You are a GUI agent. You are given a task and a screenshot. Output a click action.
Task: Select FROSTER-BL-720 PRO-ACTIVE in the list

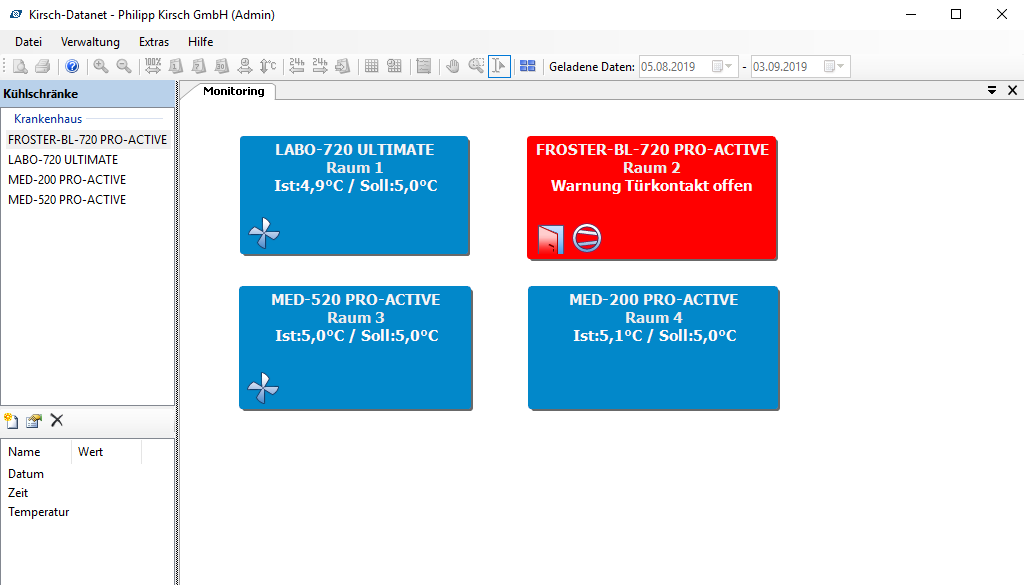88,140
